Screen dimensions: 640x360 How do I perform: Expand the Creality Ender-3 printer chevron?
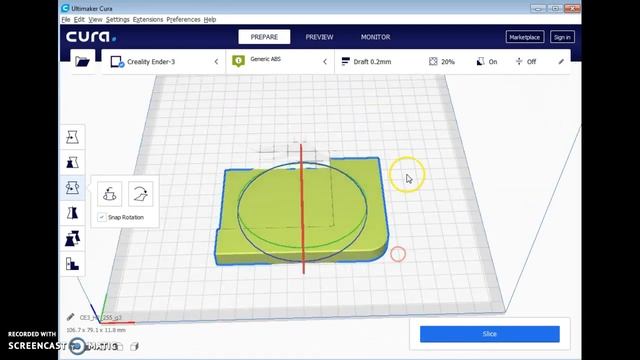click(x=216, y=62)
